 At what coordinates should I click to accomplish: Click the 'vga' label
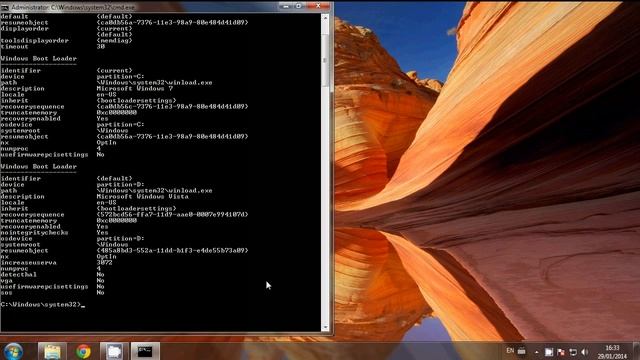tap(7, 280)
